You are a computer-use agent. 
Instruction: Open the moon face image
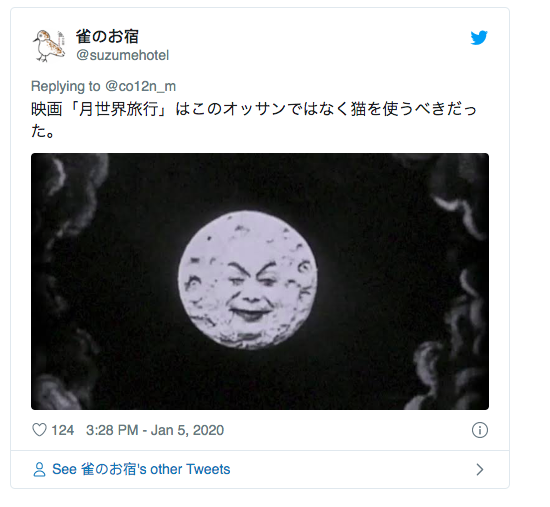[260, 281]
